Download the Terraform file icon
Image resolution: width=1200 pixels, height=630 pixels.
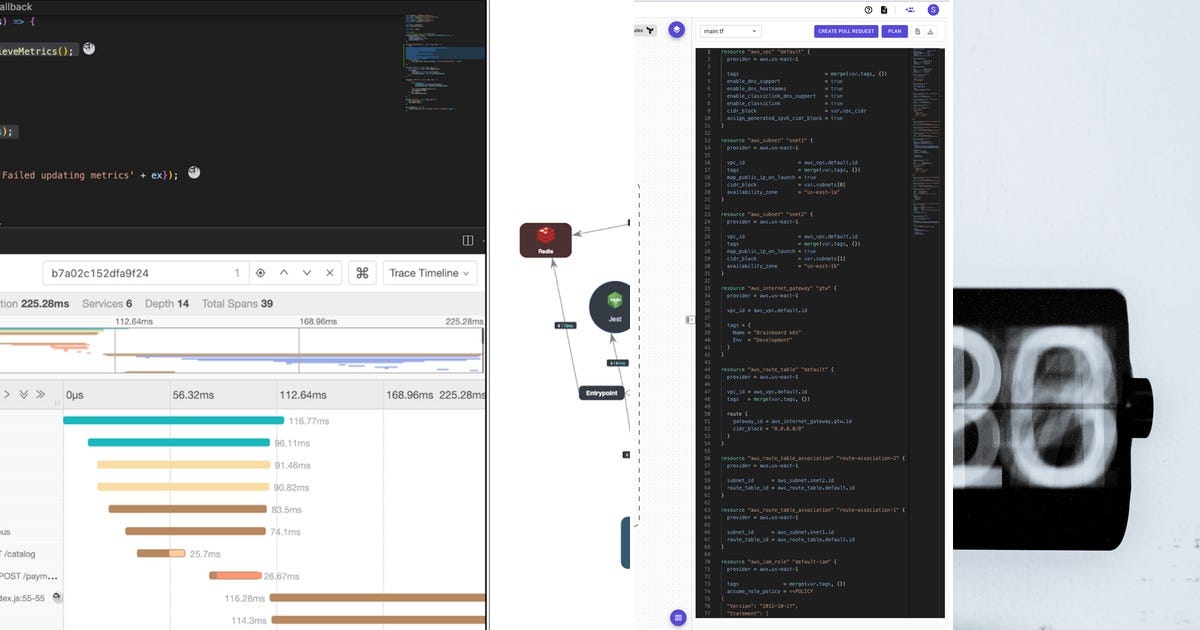coord(931,31)
